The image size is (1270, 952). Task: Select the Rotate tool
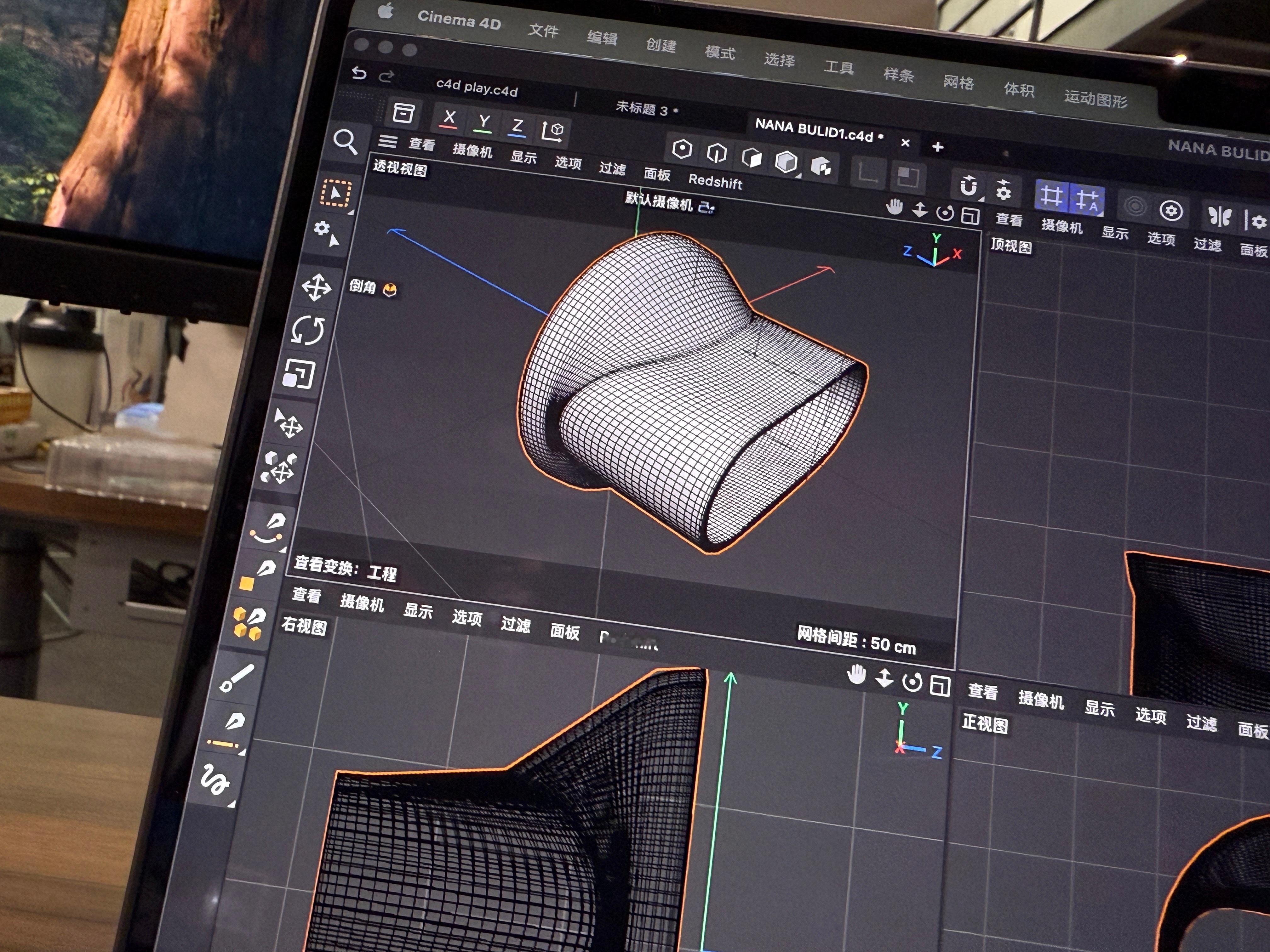tap(308, 330)
